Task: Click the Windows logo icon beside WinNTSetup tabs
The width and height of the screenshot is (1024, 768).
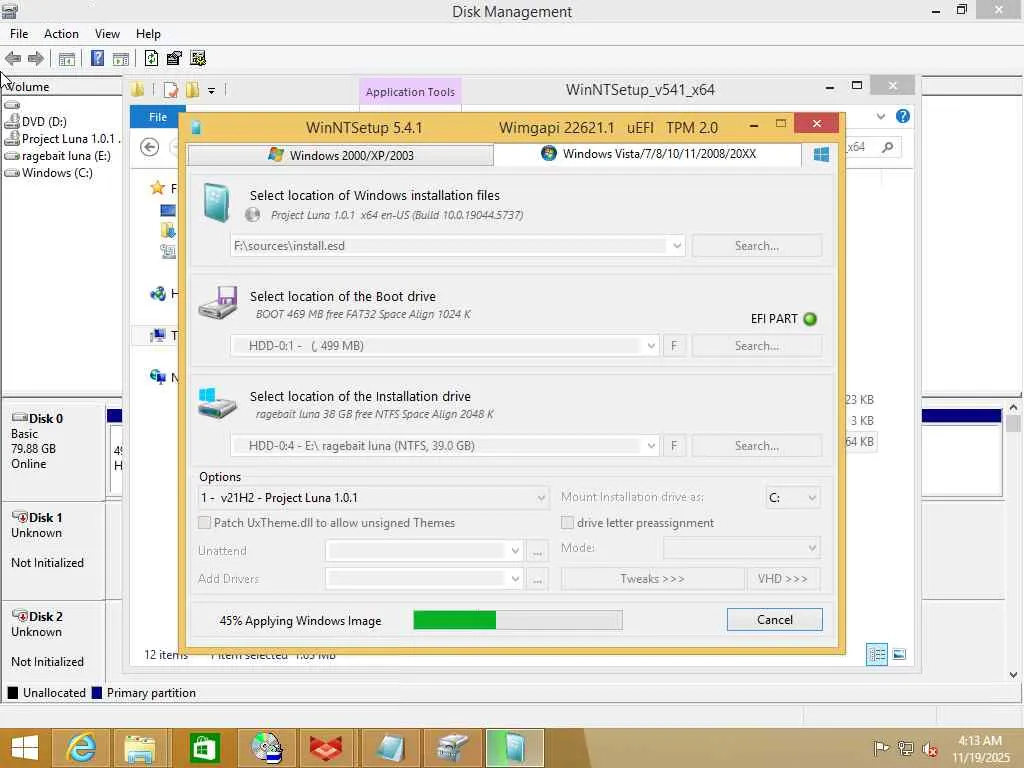Action: [822, 154]
